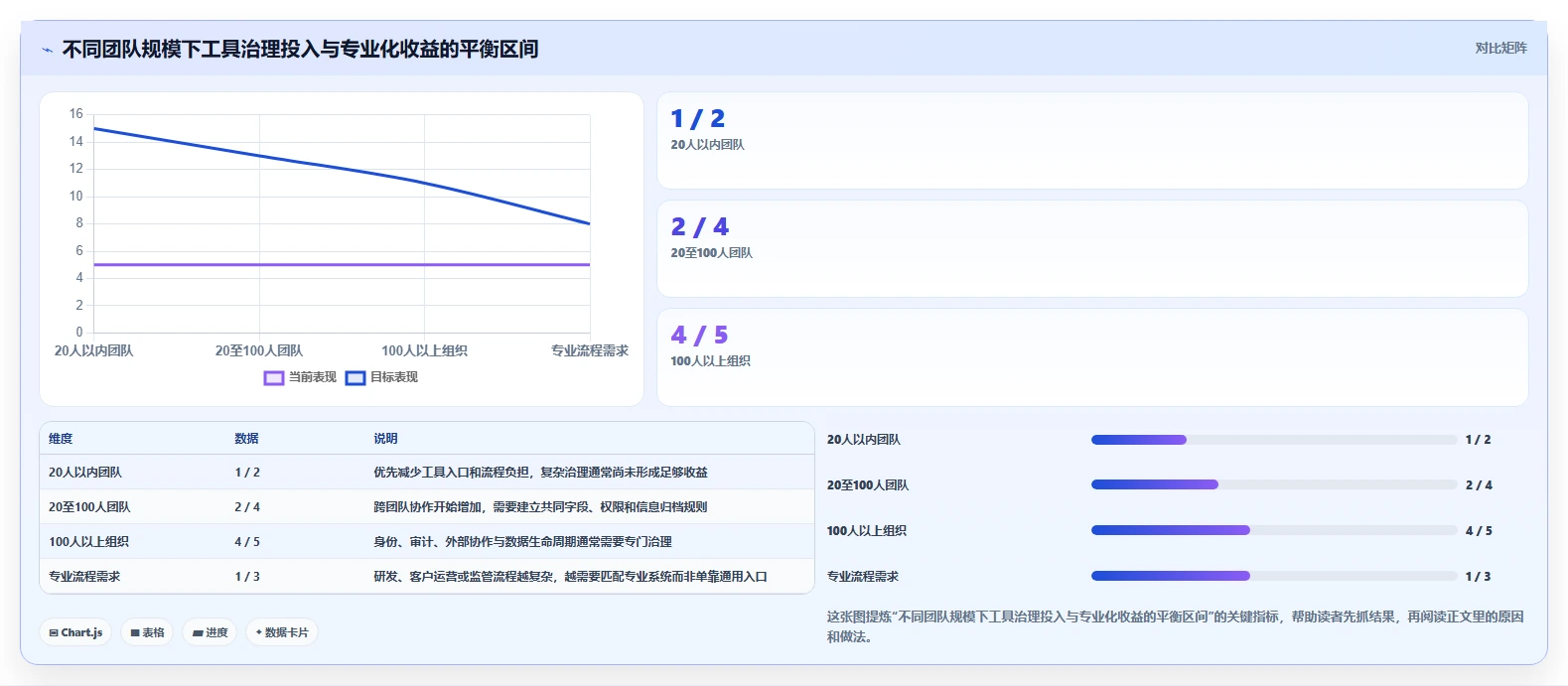This screenshot has width=1568, height=686.
Task: Click the 20至100人团队 chart axis label
Action: point(259,350)
